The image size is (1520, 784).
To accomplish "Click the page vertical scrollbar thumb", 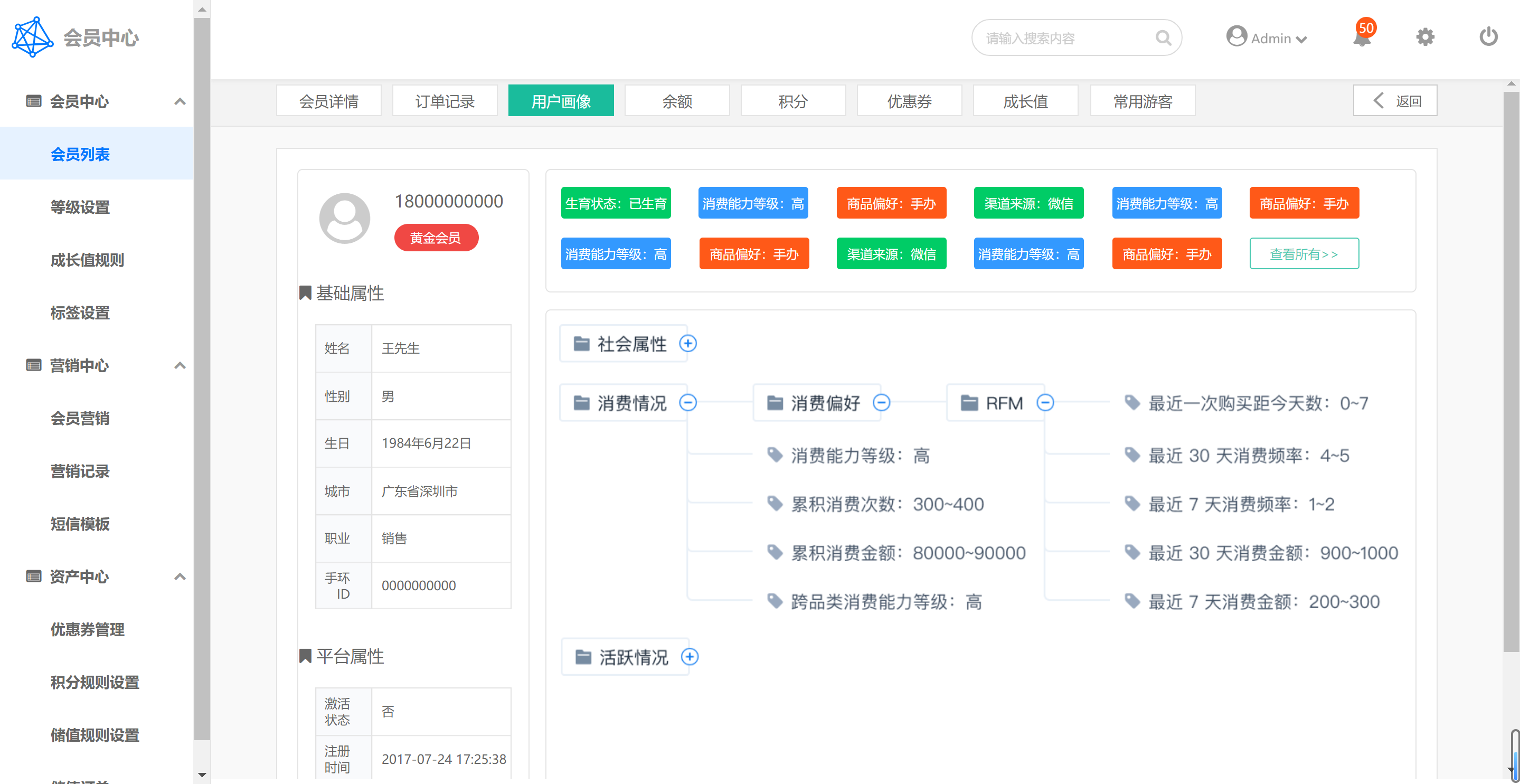I will [1511, 371].
